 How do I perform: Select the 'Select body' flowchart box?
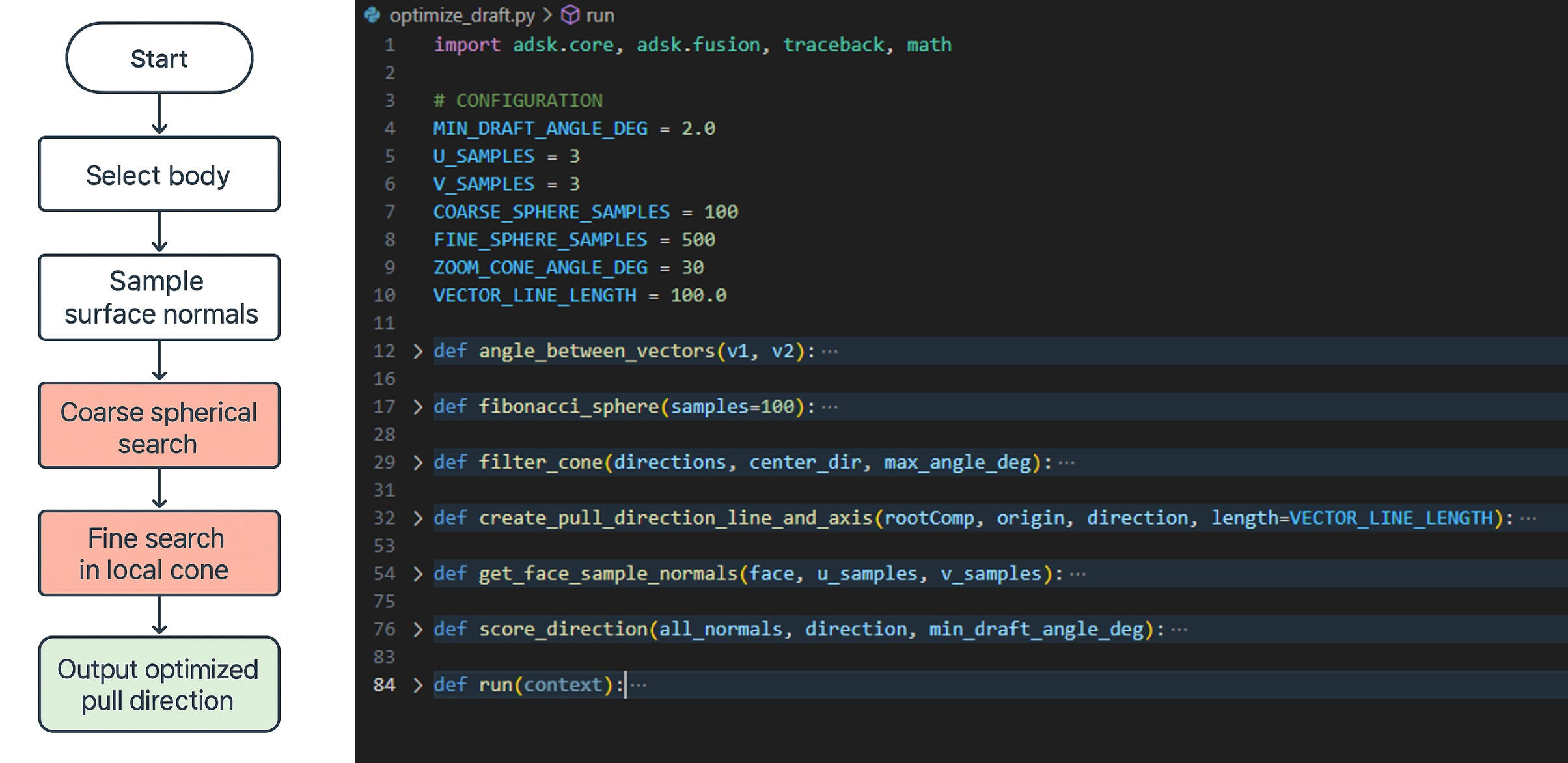click(159, 174)
